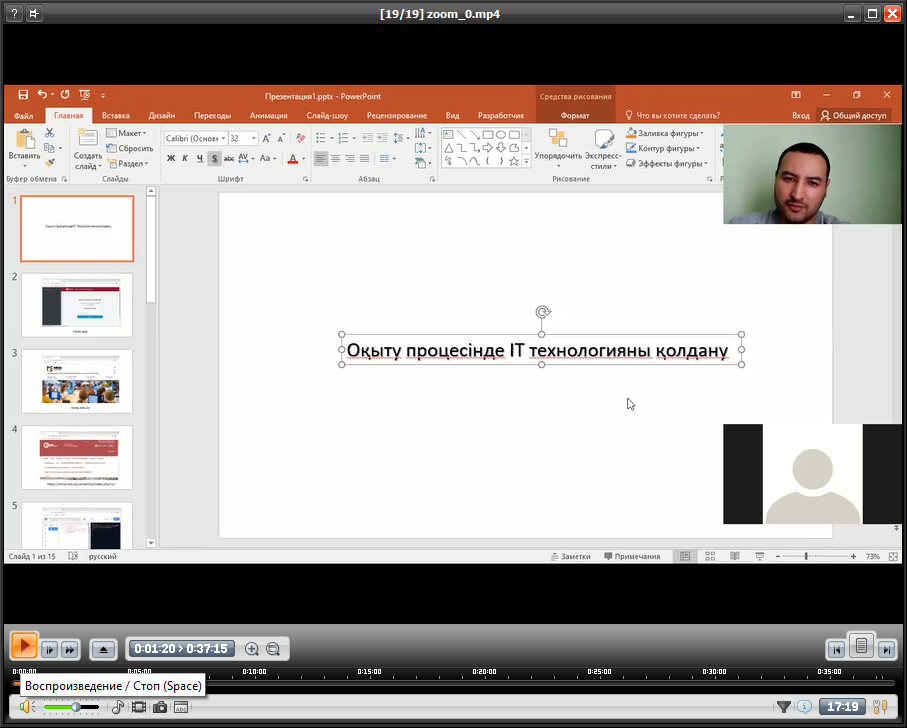The width and height of the screenshot is (907, 728).
Task: Click the player's help question mark button
Action: [x=14, y=13]
